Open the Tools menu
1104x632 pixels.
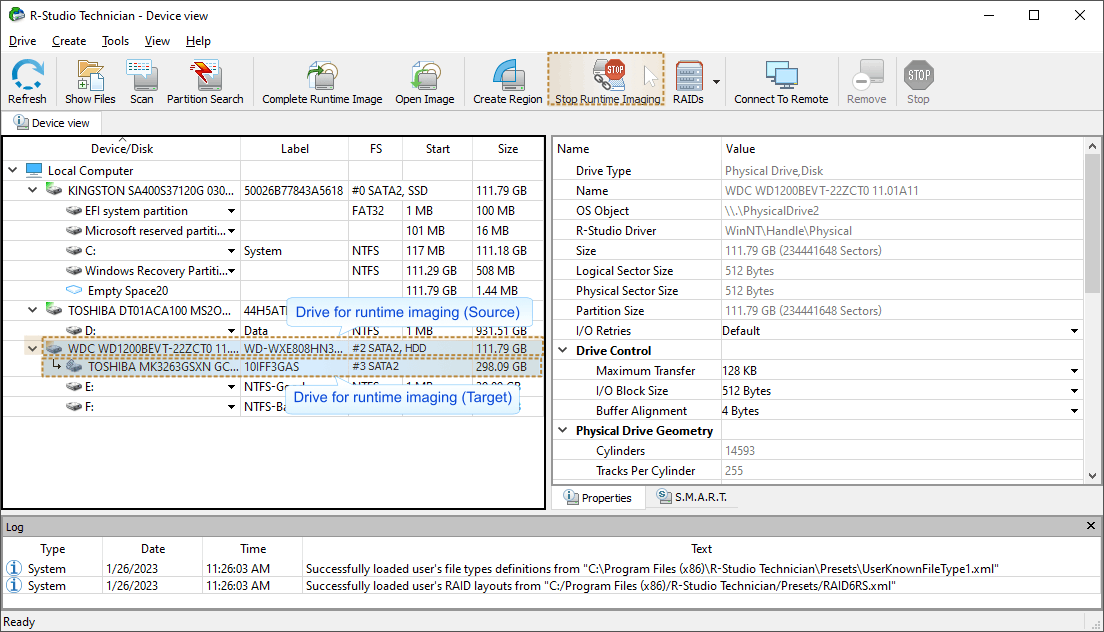[115, 41]
